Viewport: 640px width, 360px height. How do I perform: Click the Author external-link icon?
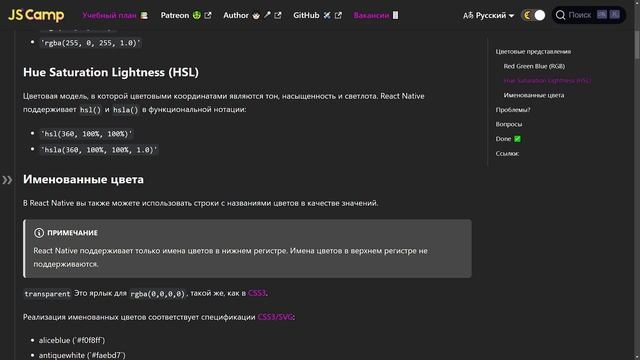(x=278, y=16)
